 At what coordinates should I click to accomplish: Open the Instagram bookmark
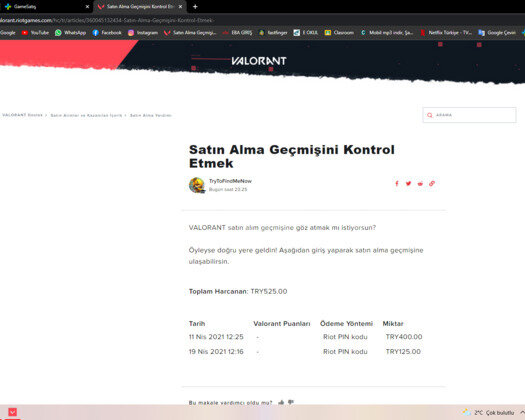click(143, 32)
